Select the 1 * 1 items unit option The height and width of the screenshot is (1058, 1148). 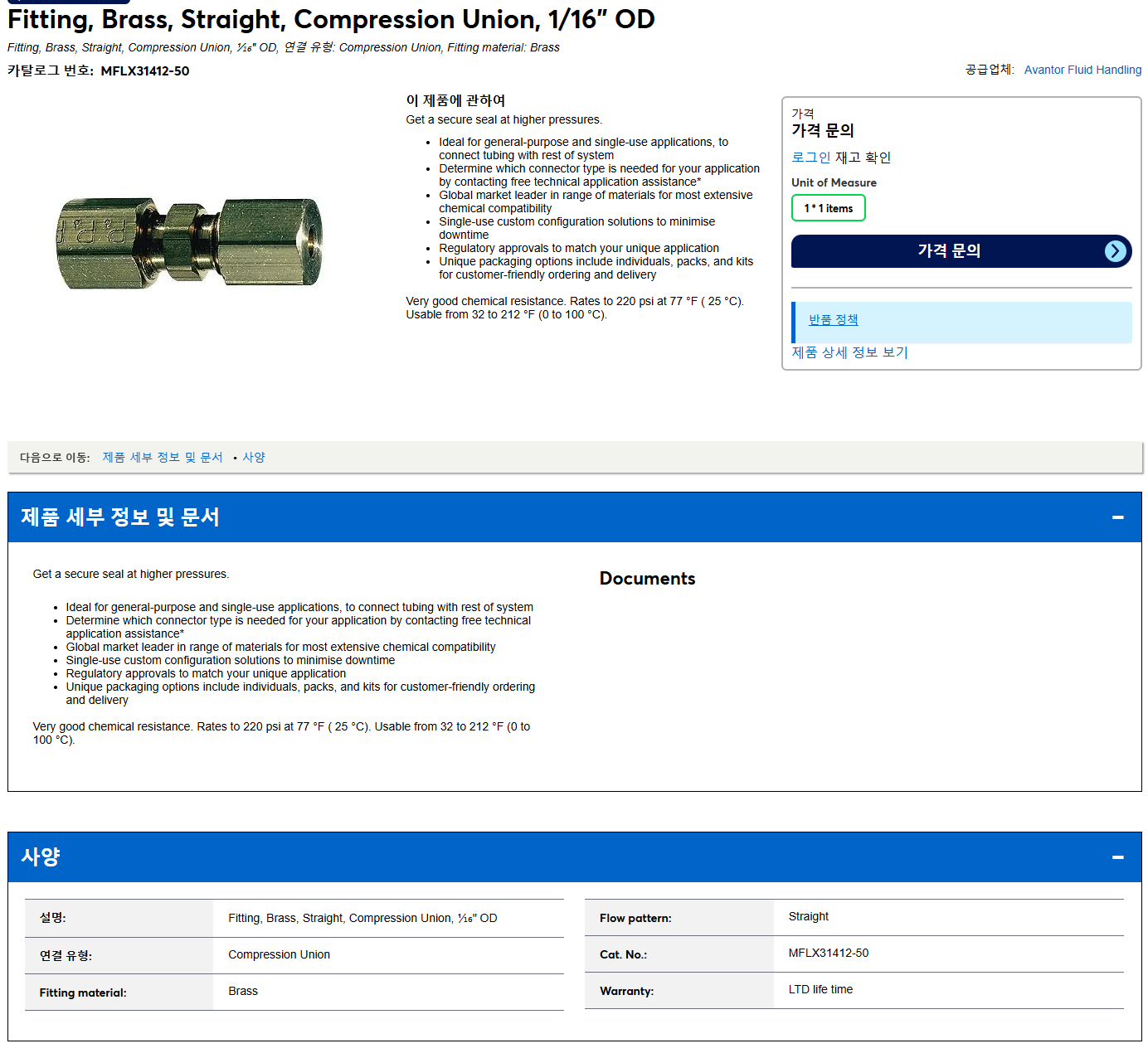click(829, 208)
